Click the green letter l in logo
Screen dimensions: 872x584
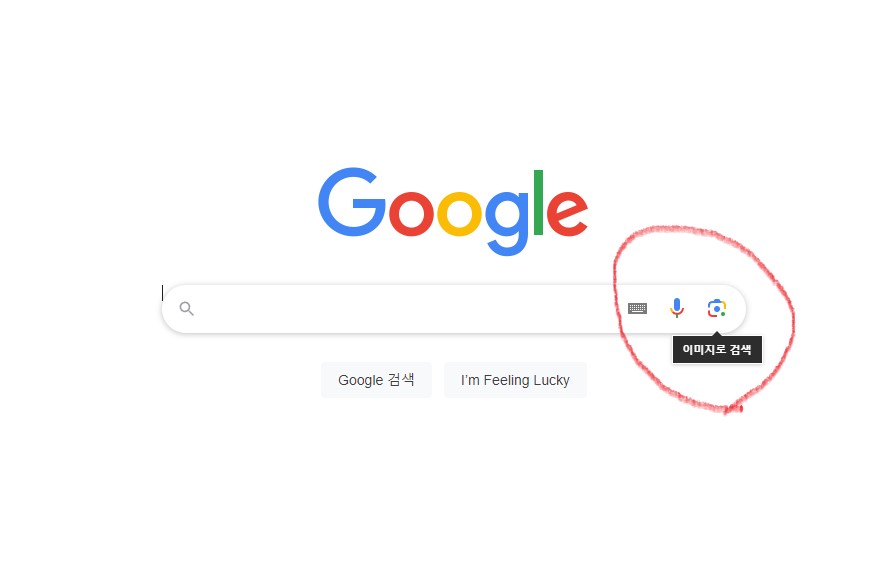coord(538,202)
